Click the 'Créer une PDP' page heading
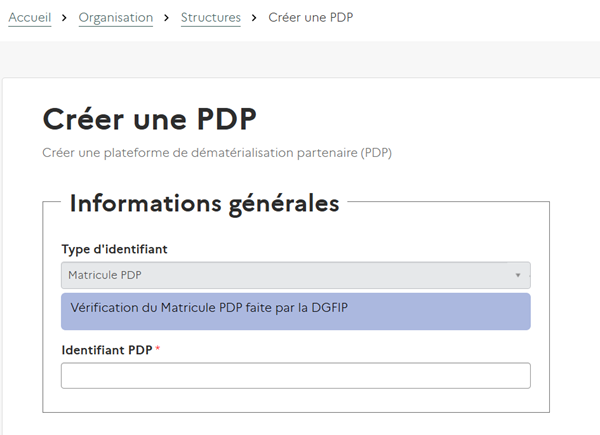Viewport: 600px width, 435px height. coord(150,119)
